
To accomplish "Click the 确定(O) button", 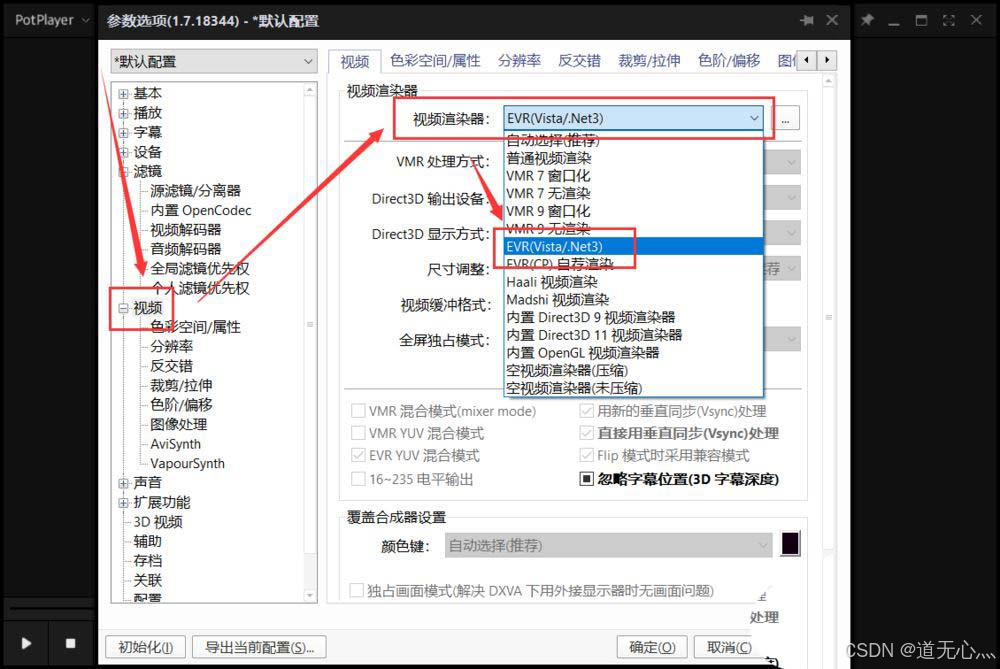I will [652, 647].
